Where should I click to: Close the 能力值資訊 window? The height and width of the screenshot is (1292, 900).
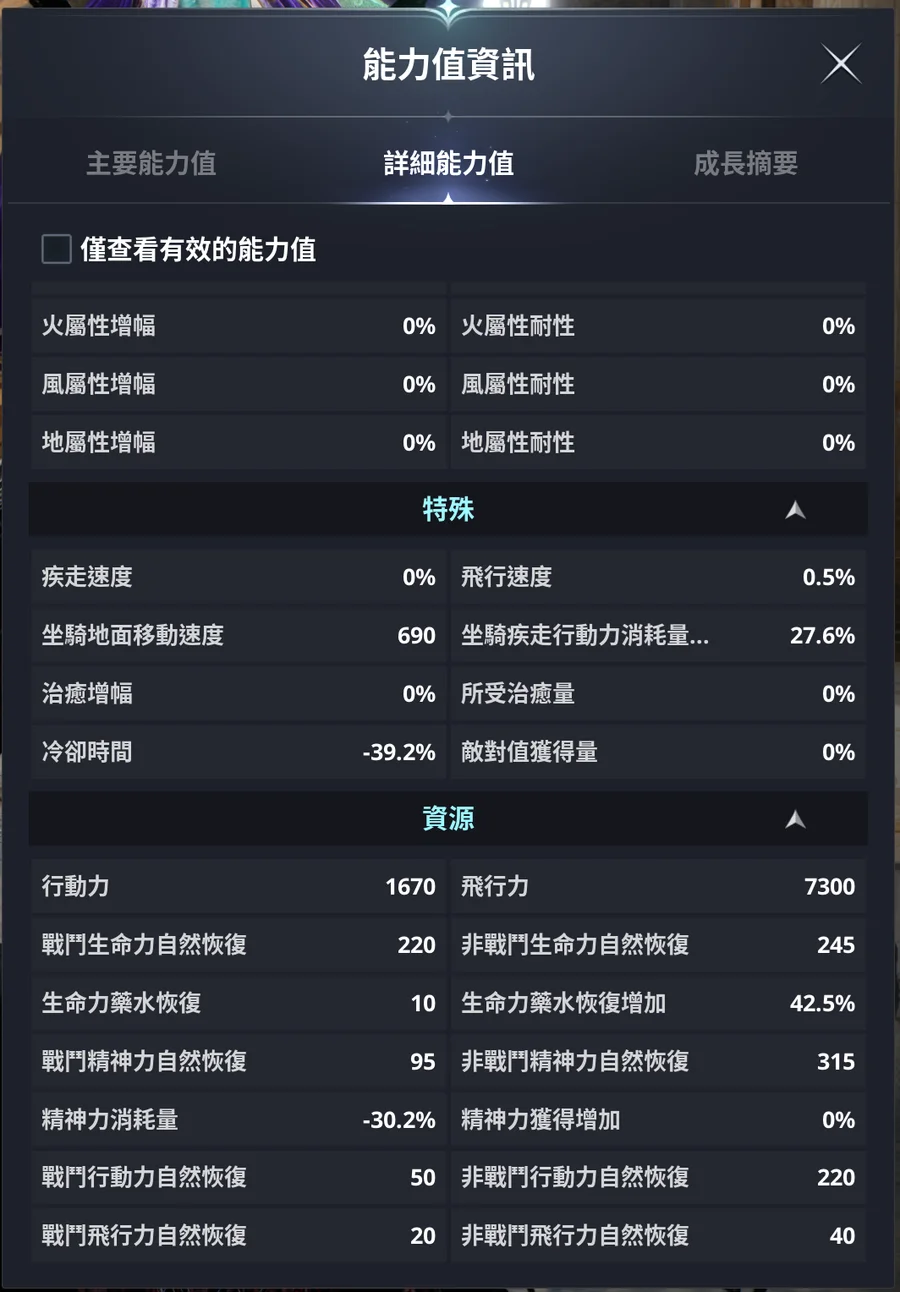[841, 65]
